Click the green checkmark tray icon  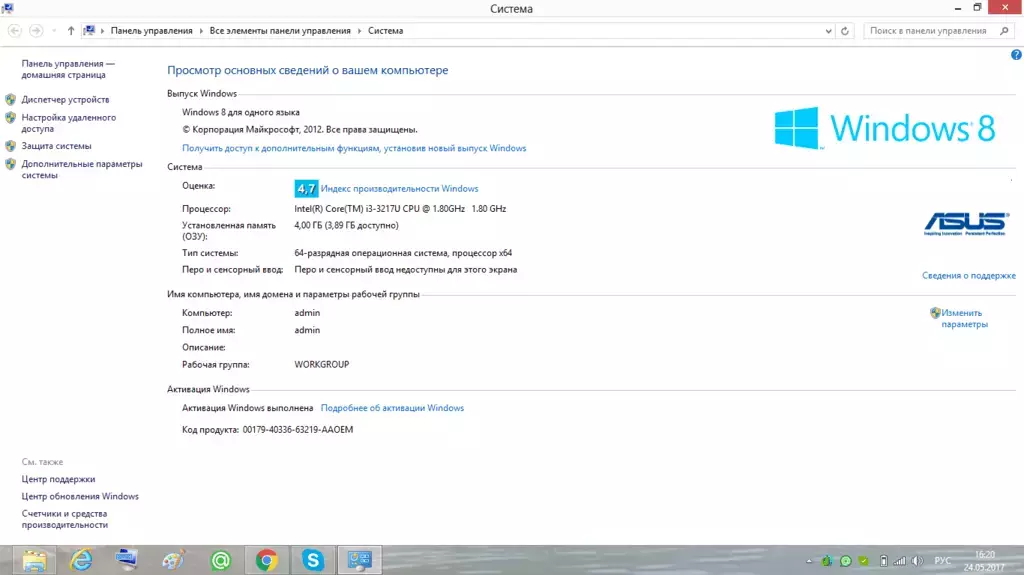coord(863,561)
